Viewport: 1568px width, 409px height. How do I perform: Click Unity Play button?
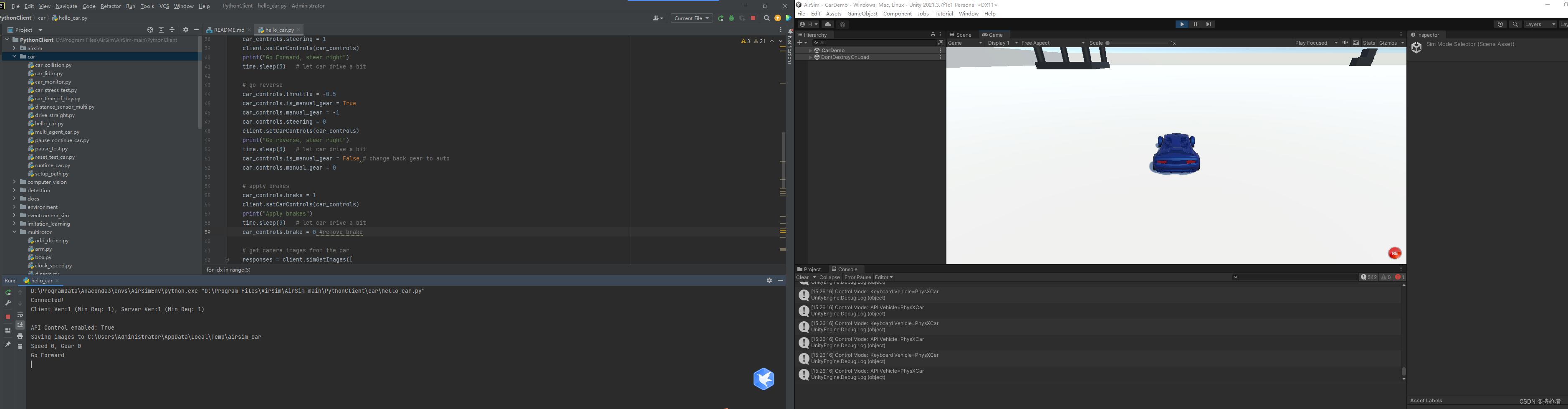click(1181, 24)
